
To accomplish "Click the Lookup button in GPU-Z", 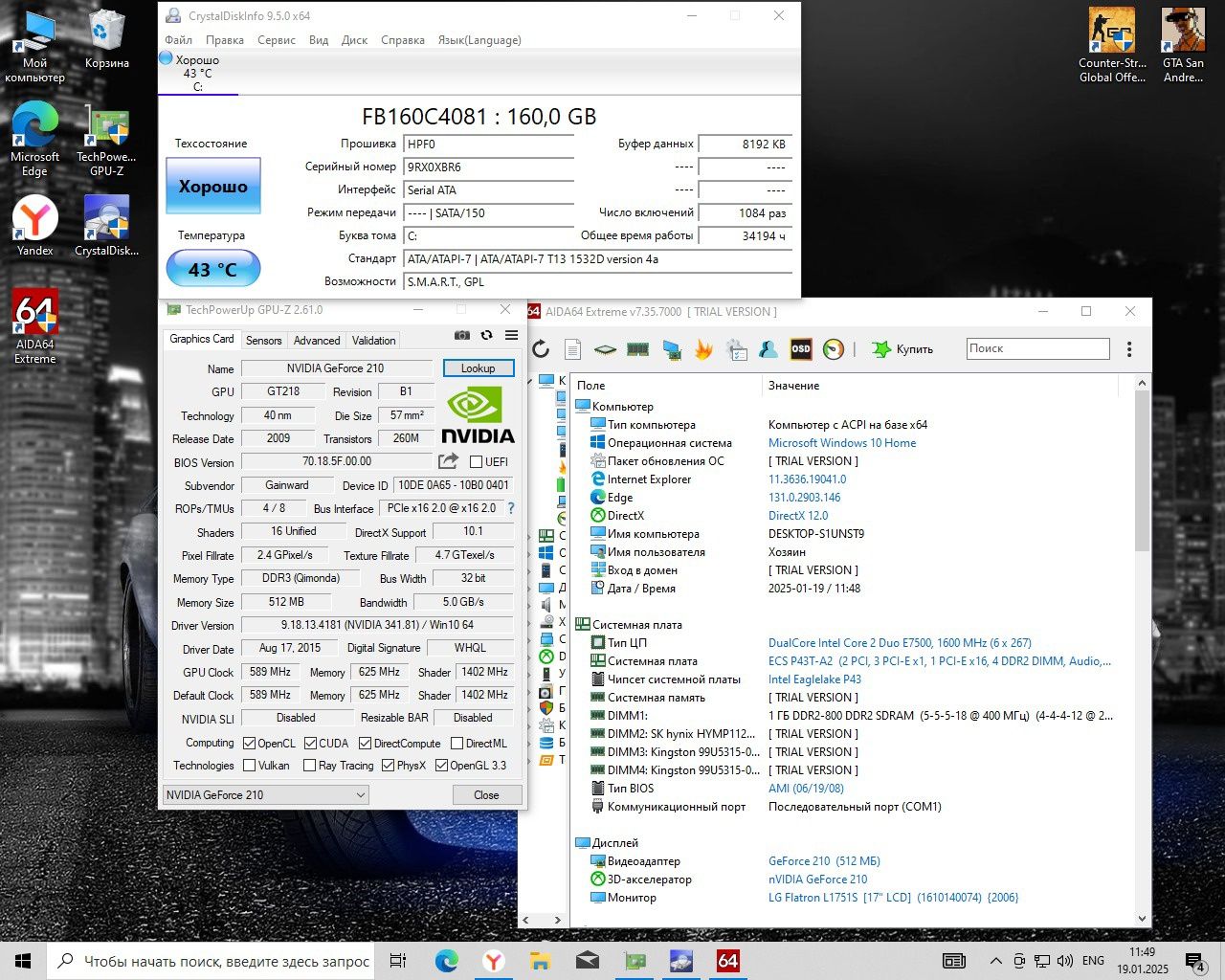I will tap(479, 368).
